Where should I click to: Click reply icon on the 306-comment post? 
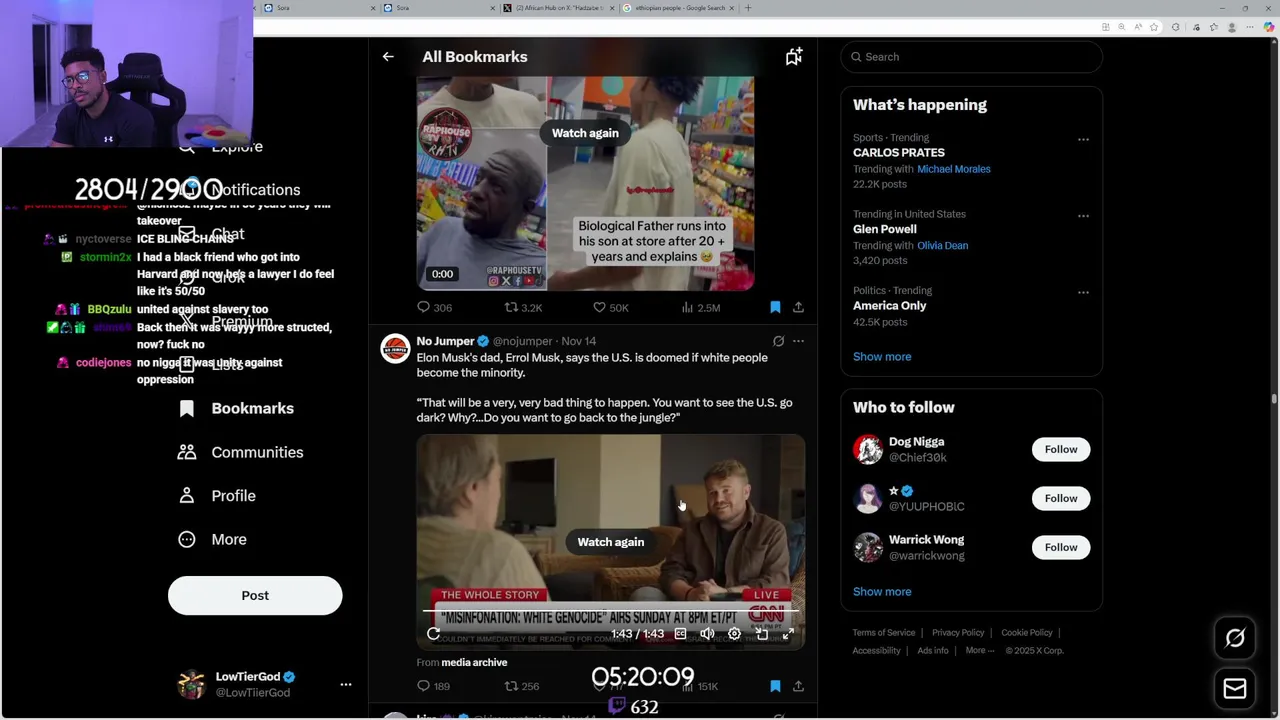pos(423,307)
